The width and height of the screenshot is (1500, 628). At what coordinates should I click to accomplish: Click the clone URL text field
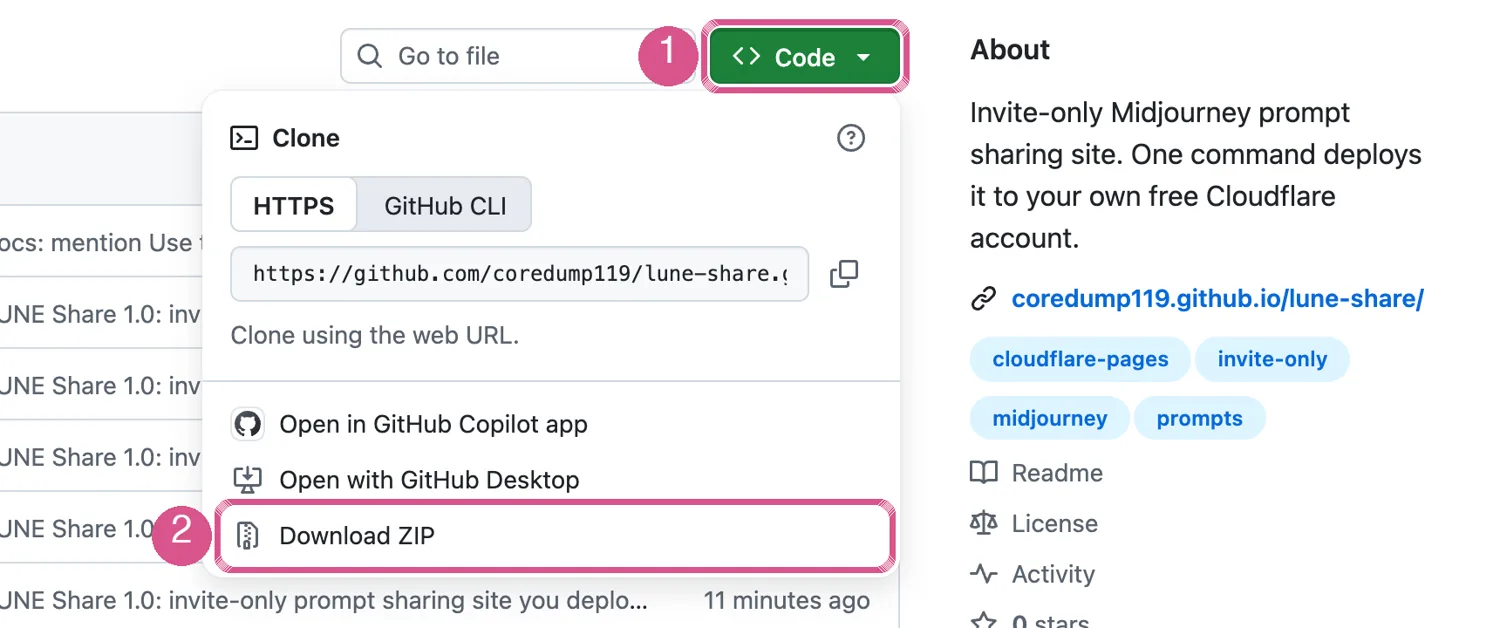pyautogui.click(x=519, y=273)
